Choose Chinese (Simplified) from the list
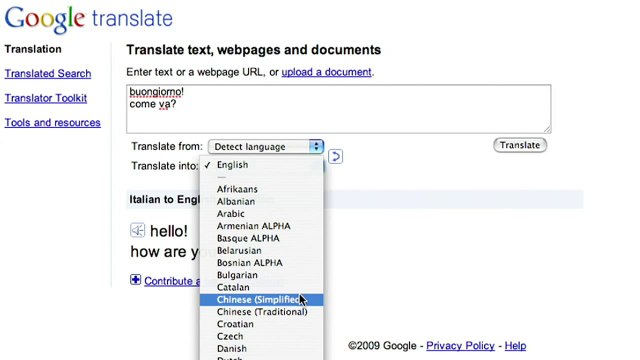640x360 pixels. point(262,300)
